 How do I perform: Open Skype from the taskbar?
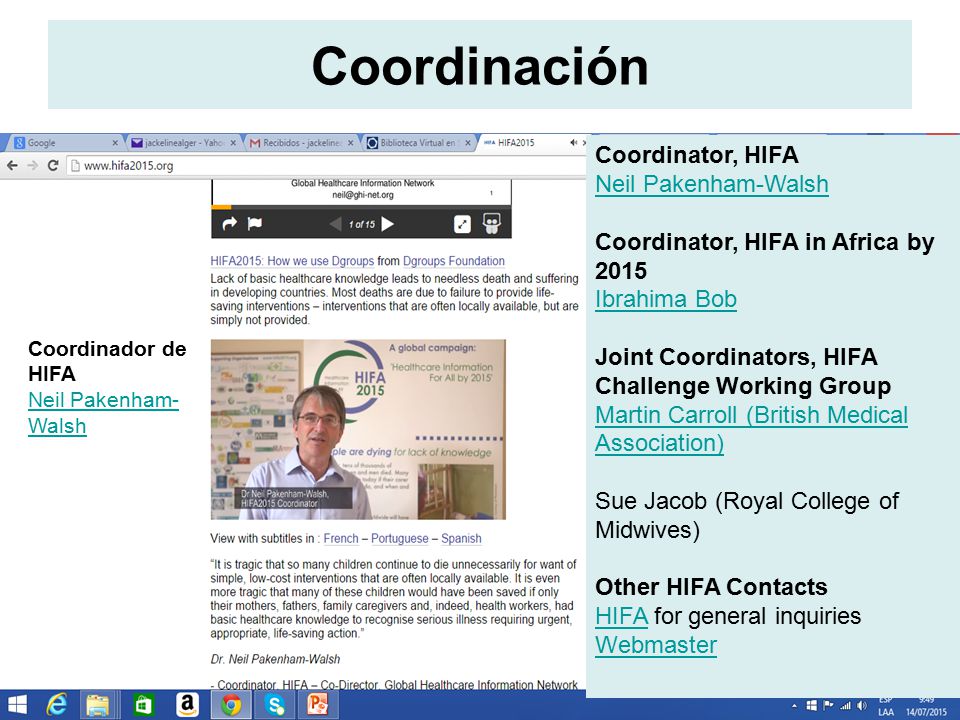pyautogui.click(x=275, y=705)
